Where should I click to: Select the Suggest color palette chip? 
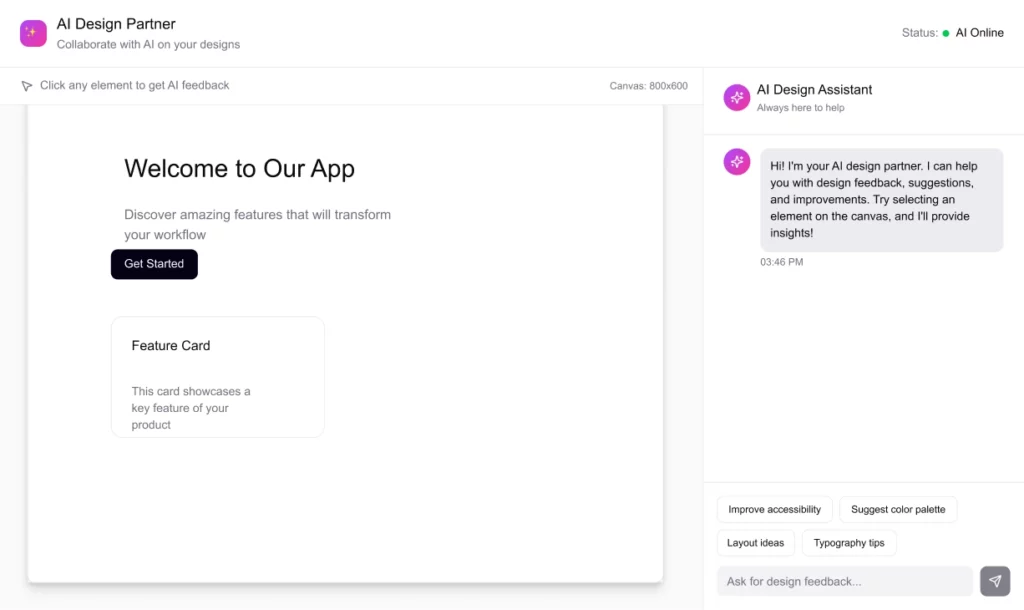click(x=897, y=510)
